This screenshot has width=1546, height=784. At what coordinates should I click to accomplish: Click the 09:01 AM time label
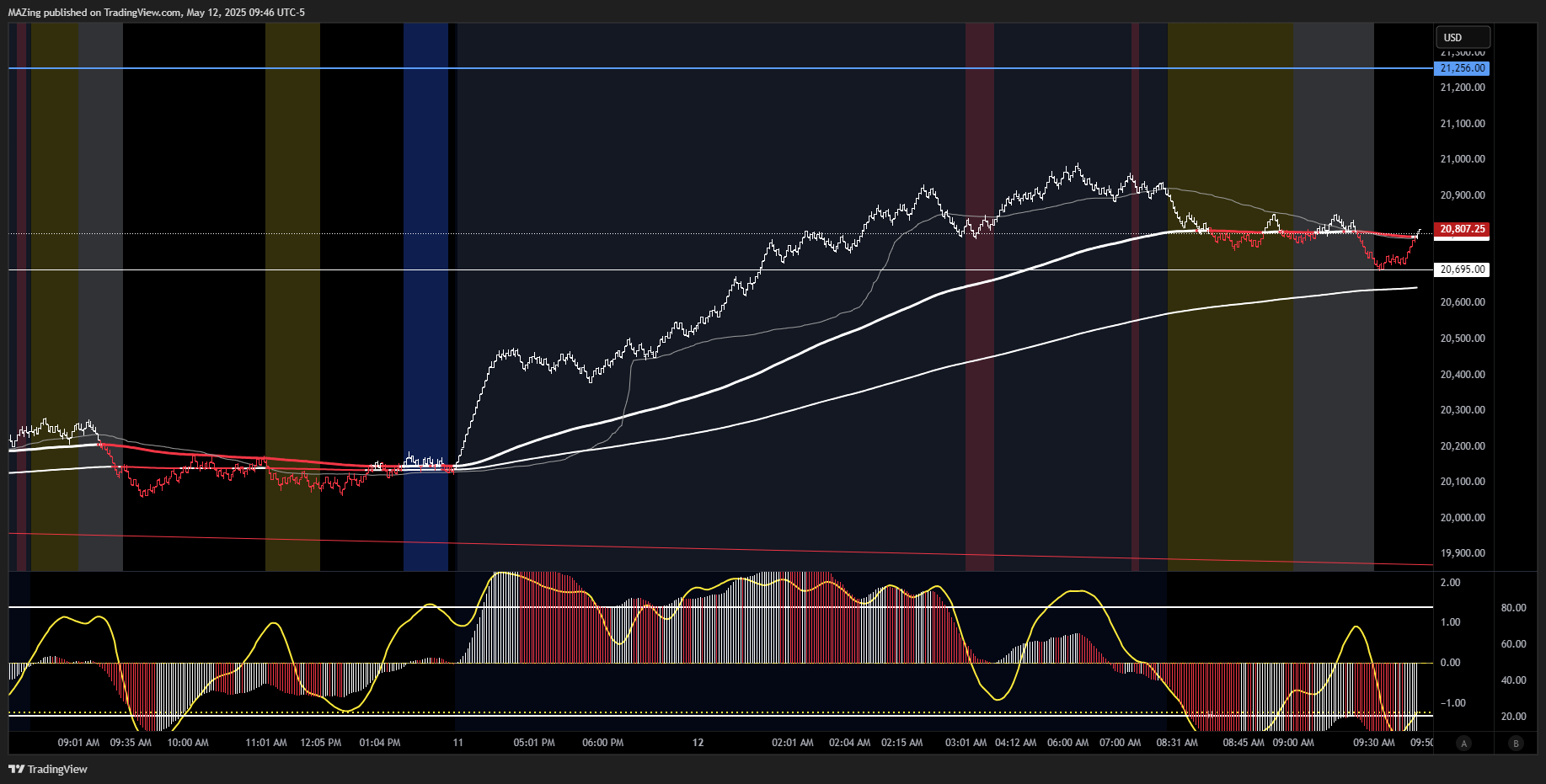(x=78, y=743)
